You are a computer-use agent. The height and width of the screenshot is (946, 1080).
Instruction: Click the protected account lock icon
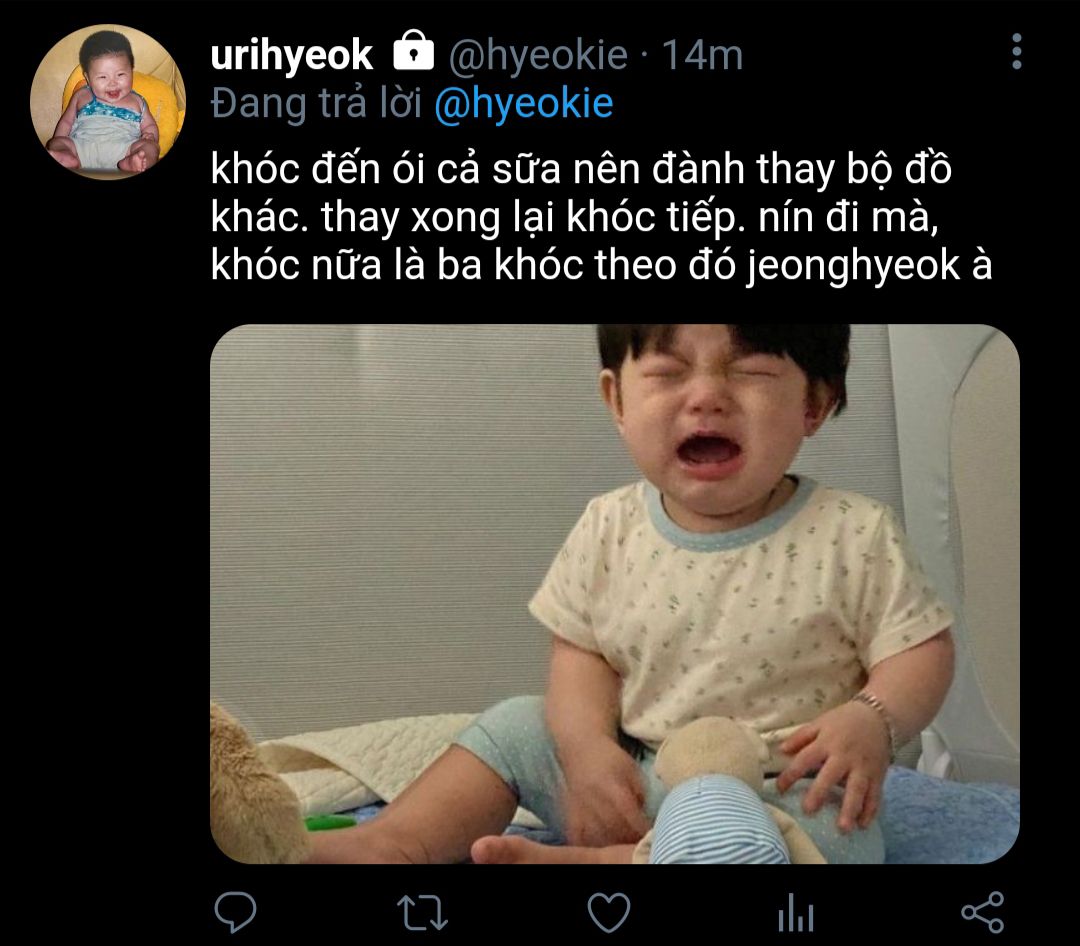(413, 52)
